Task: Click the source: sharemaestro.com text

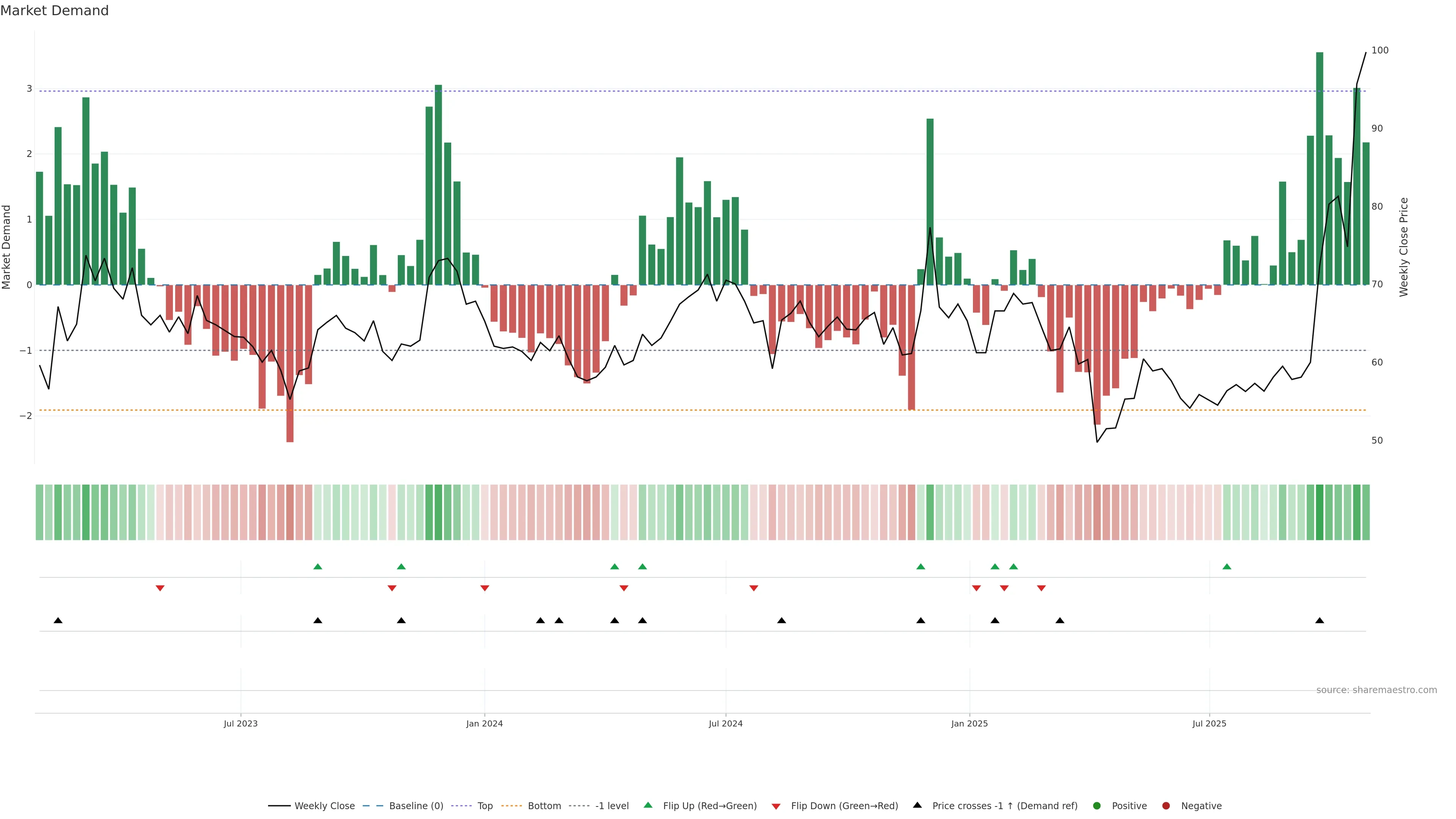Action: pos(1376,690)
